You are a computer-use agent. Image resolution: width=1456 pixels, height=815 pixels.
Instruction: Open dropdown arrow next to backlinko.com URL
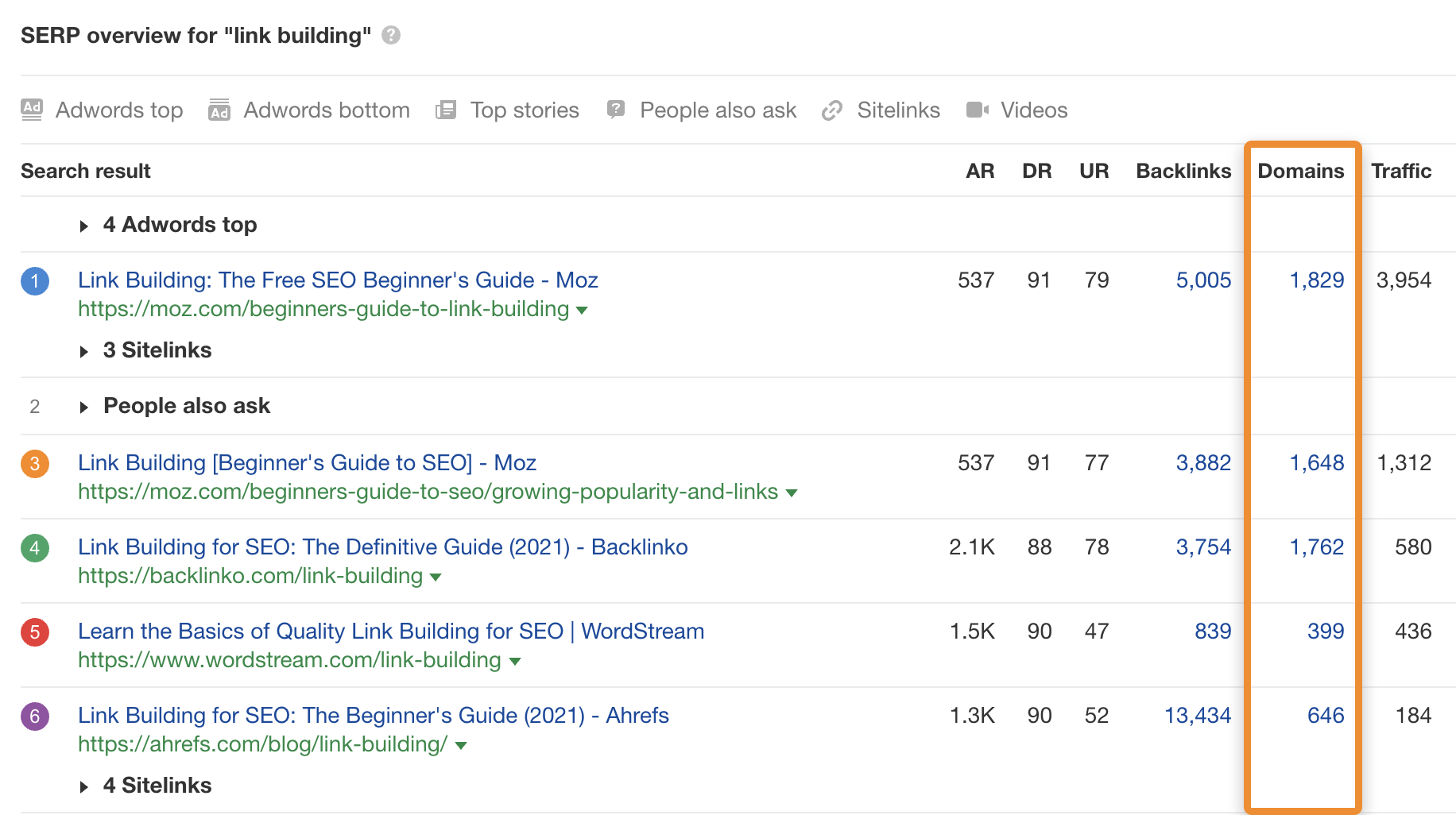(x=436, y=577)
